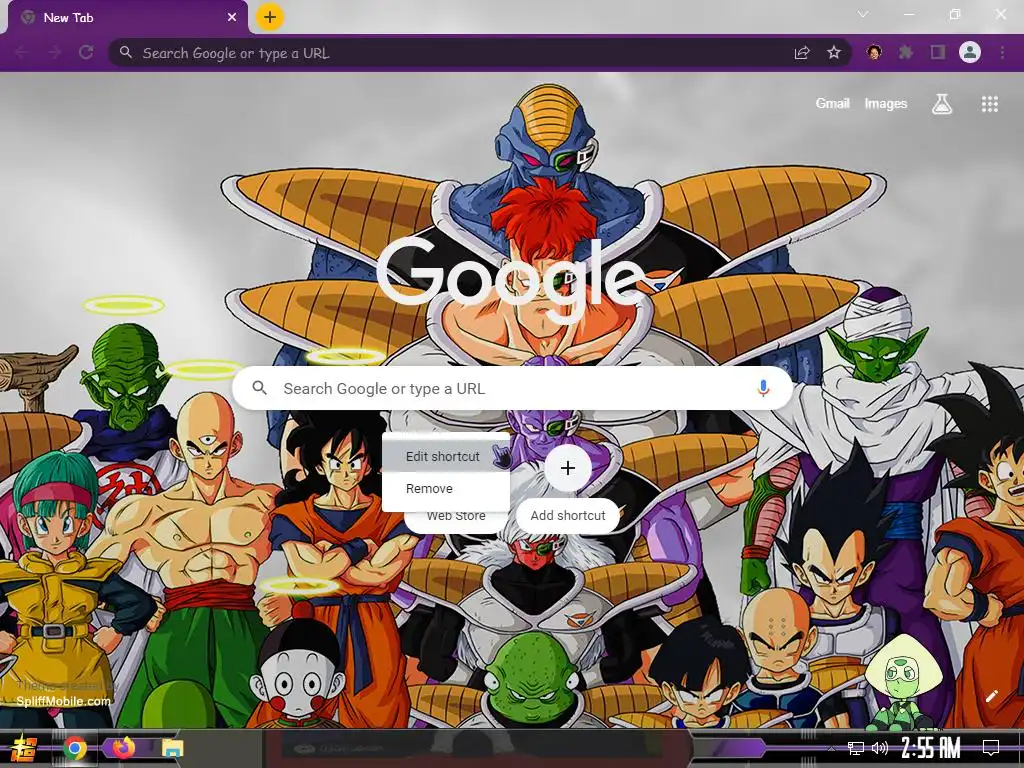Open the Start menu on taskbar

[23, 748]
